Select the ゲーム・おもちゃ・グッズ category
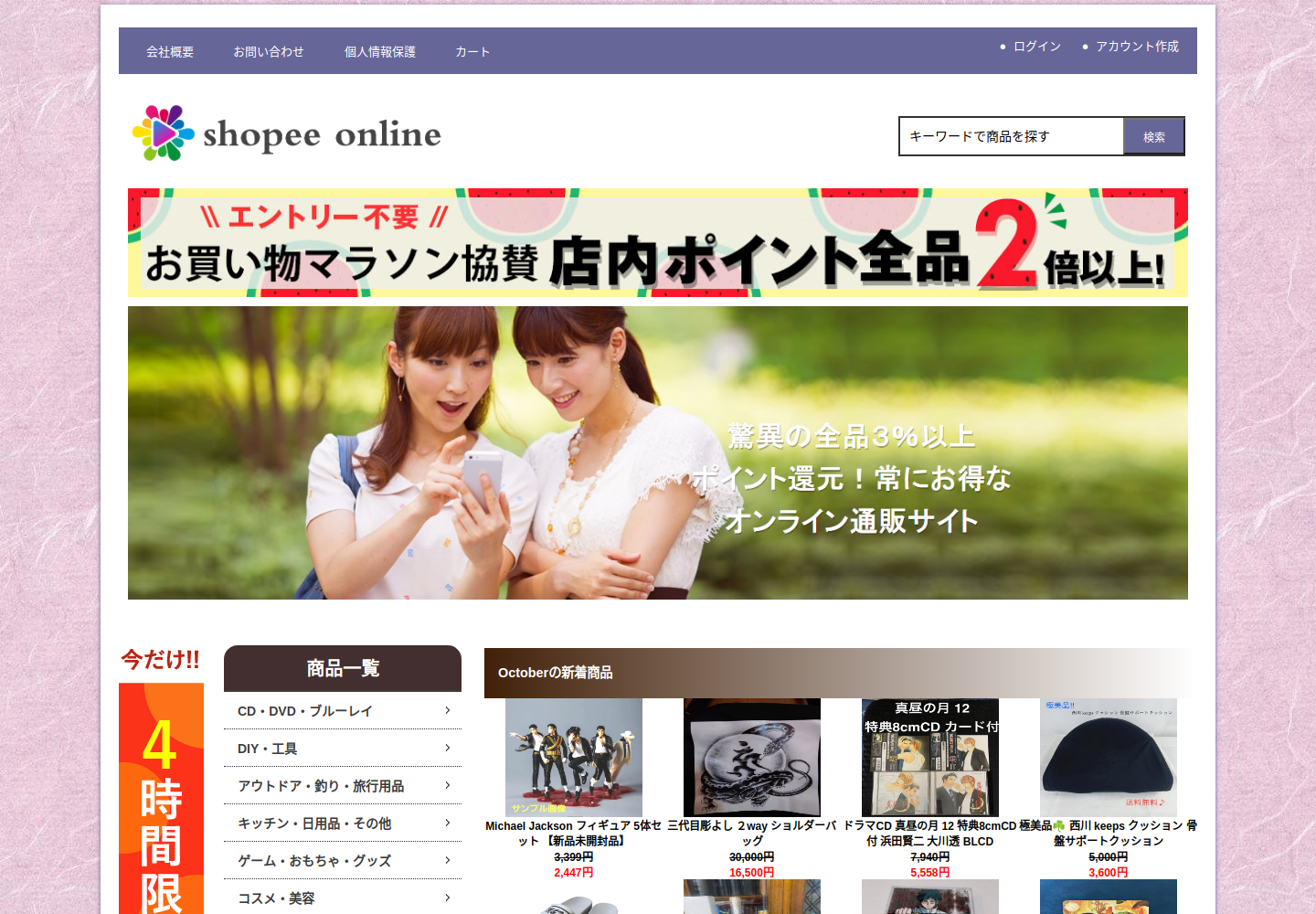The image size is (1316, 914). [343, 861]
